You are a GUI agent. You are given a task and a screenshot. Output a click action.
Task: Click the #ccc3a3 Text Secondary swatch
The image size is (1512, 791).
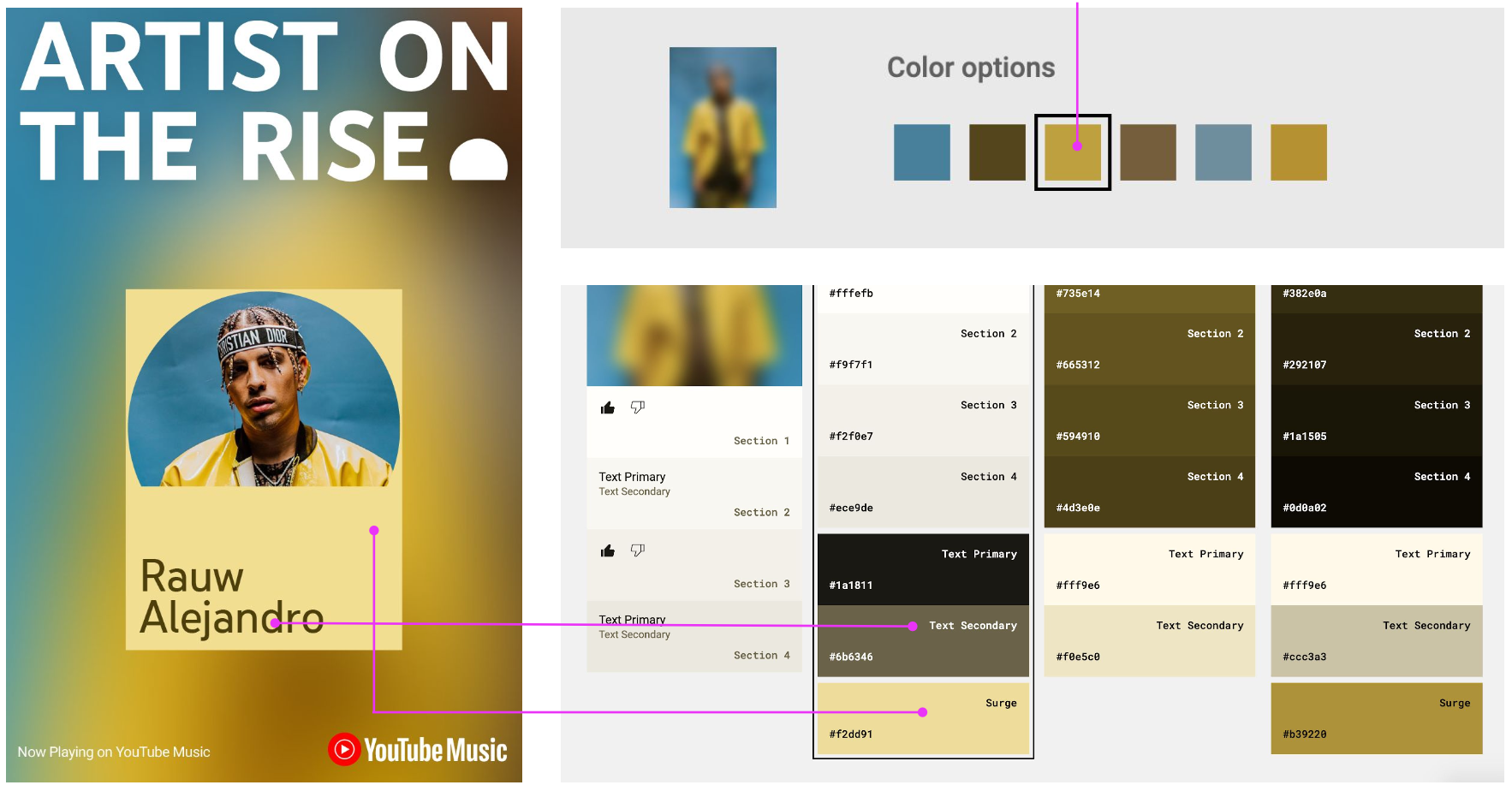(1377, 641)
